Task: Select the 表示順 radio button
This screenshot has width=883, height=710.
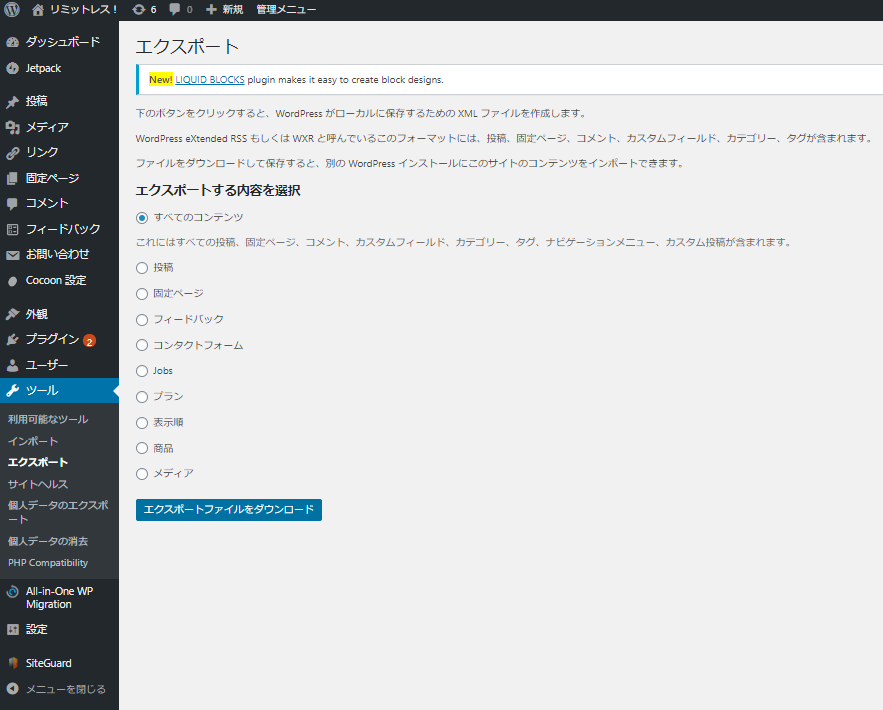Action: [x=142, y=423]
